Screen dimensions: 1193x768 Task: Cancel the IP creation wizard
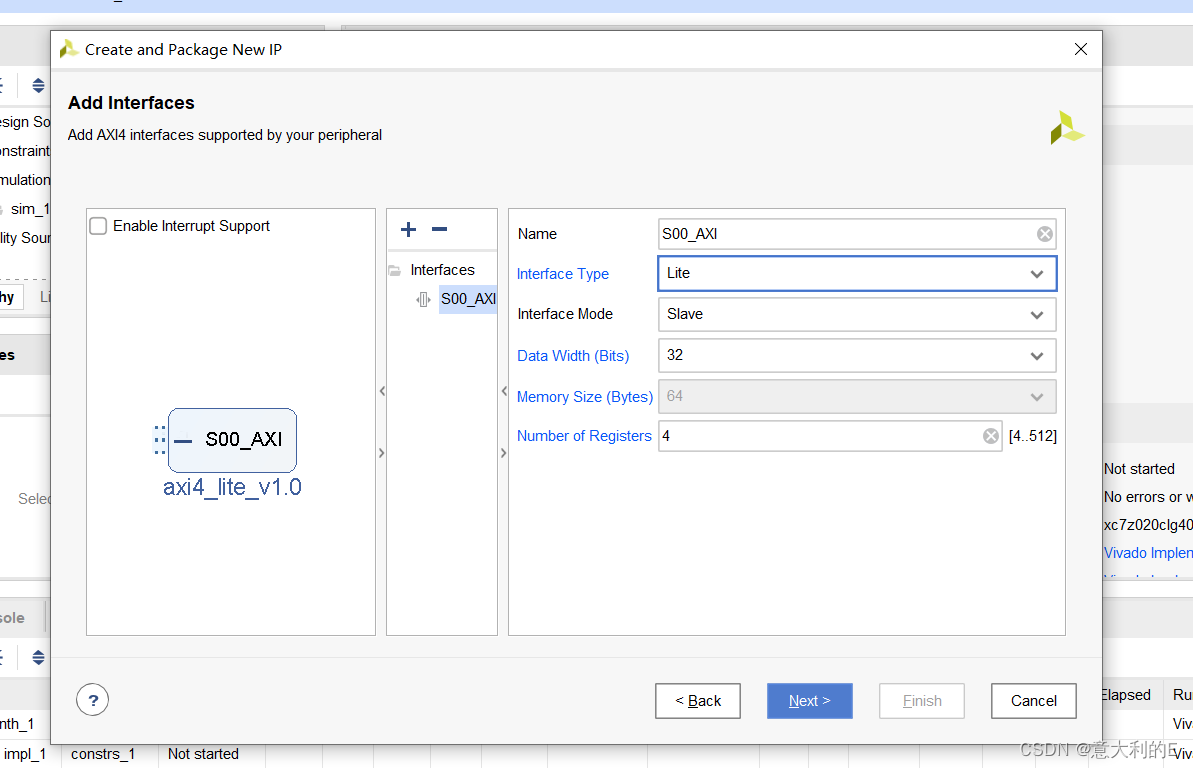point(1033,701)
